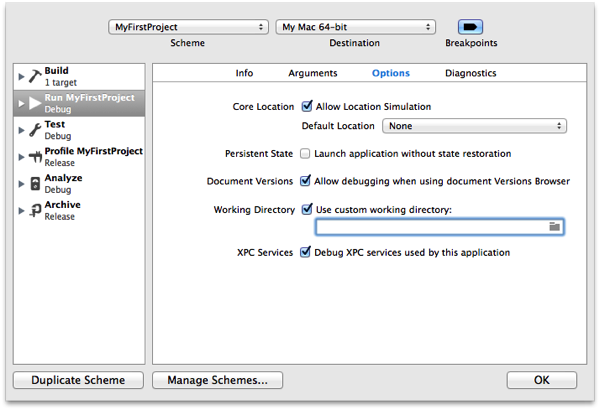Click the 'Destination' caption
The image size is (600, 410).
point(355,42)
